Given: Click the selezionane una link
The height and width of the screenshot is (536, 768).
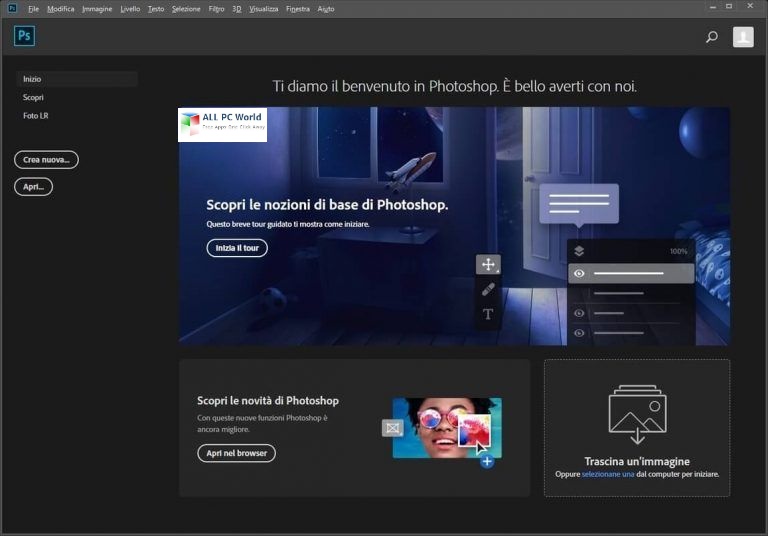Looking at the screenshot, I should [608, 474].
